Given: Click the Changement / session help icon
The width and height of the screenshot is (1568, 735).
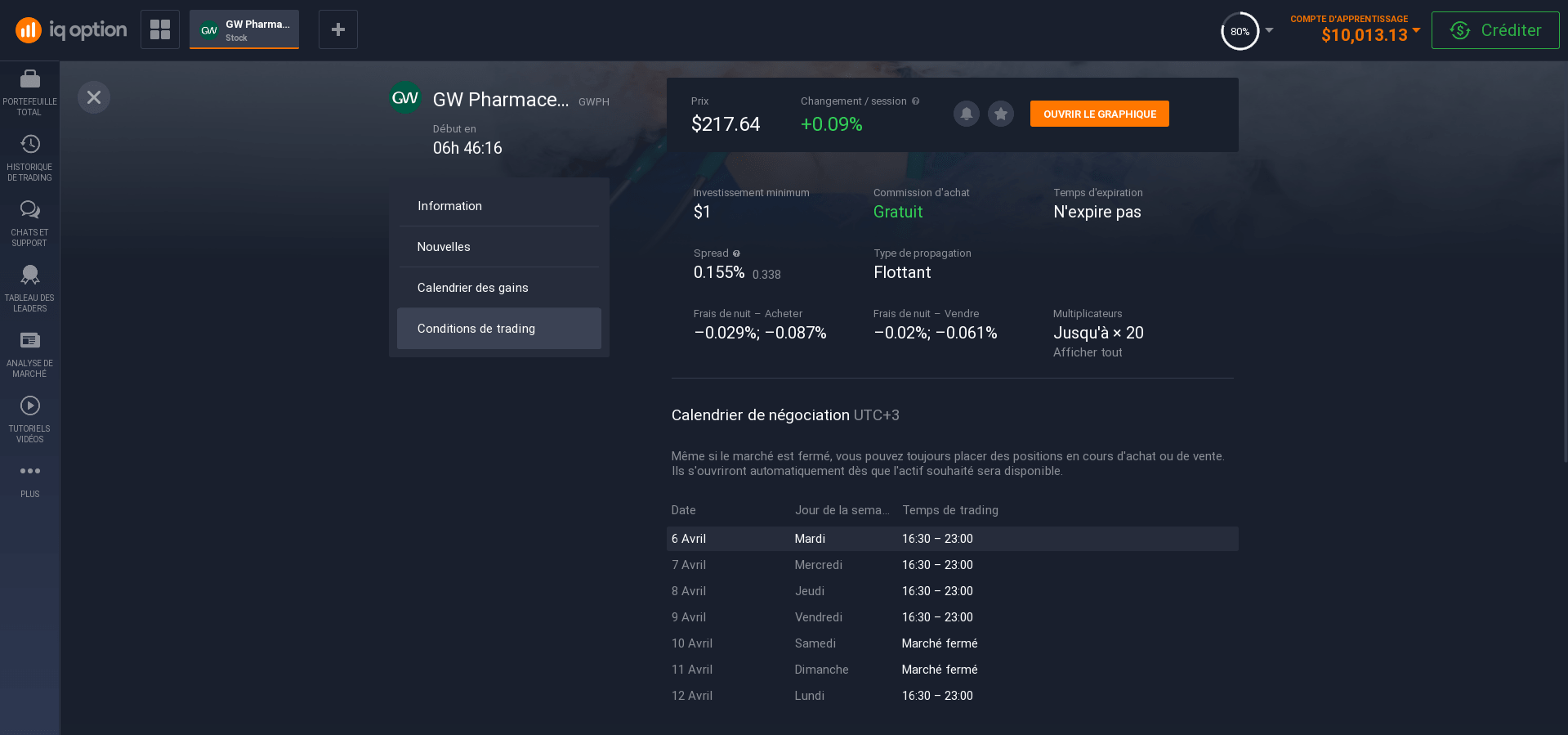Looking at the screenshot, I should (916, 101).
